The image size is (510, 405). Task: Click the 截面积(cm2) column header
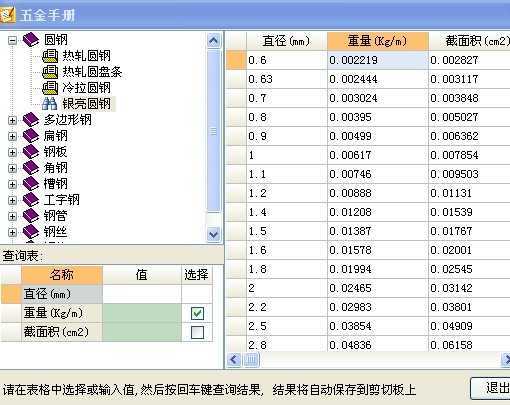pyautogui.click(x=469, y=41)
